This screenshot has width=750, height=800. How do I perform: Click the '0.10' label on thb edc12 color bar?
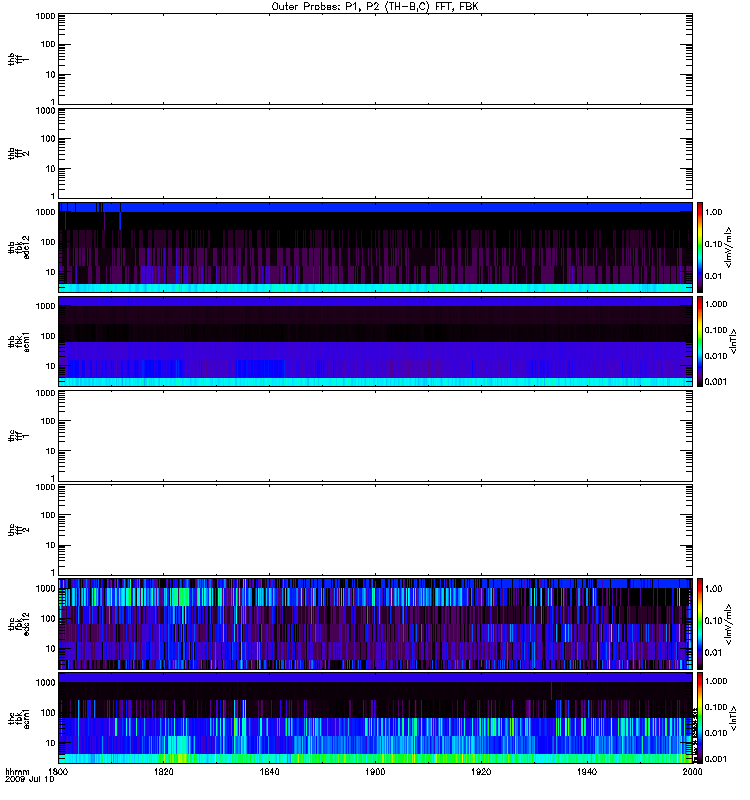[713, 244]
